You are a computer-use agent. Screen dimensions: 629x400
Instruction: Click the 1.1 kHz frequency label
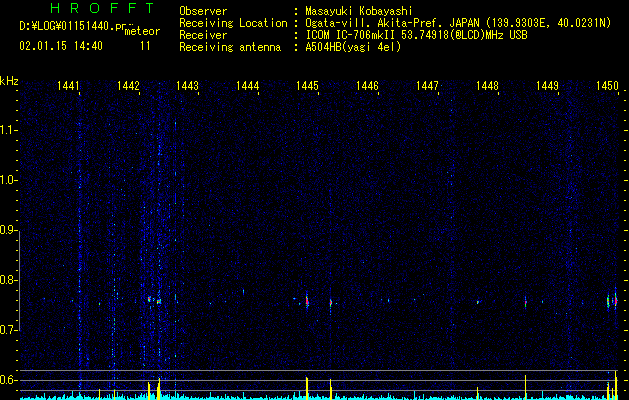[9, 130]
